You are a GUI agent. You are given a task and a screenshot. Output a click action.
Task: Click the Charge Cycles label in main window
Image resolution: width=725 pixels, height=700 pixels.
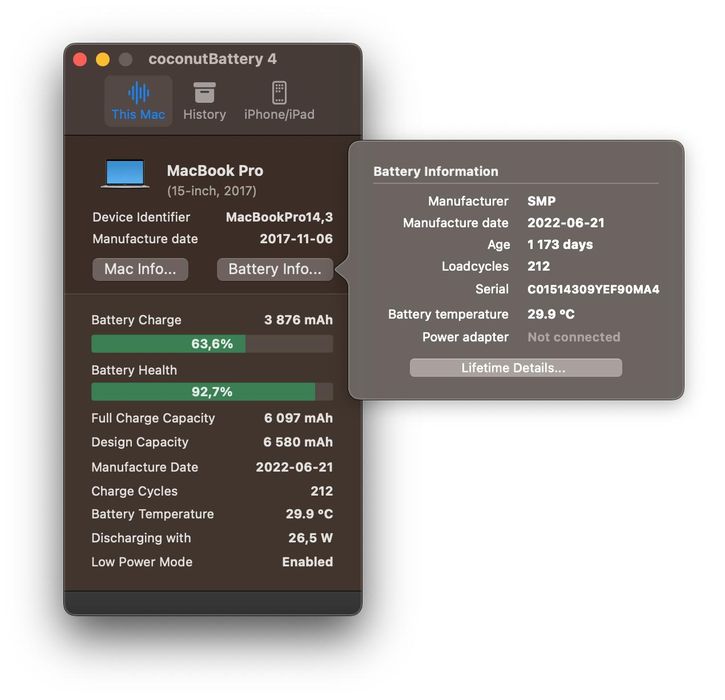coord(135,491)
